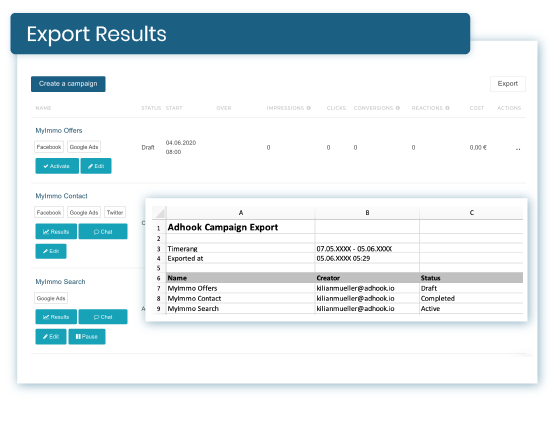
Task: Click the Reactions info icon
Action: pos(447,108)
